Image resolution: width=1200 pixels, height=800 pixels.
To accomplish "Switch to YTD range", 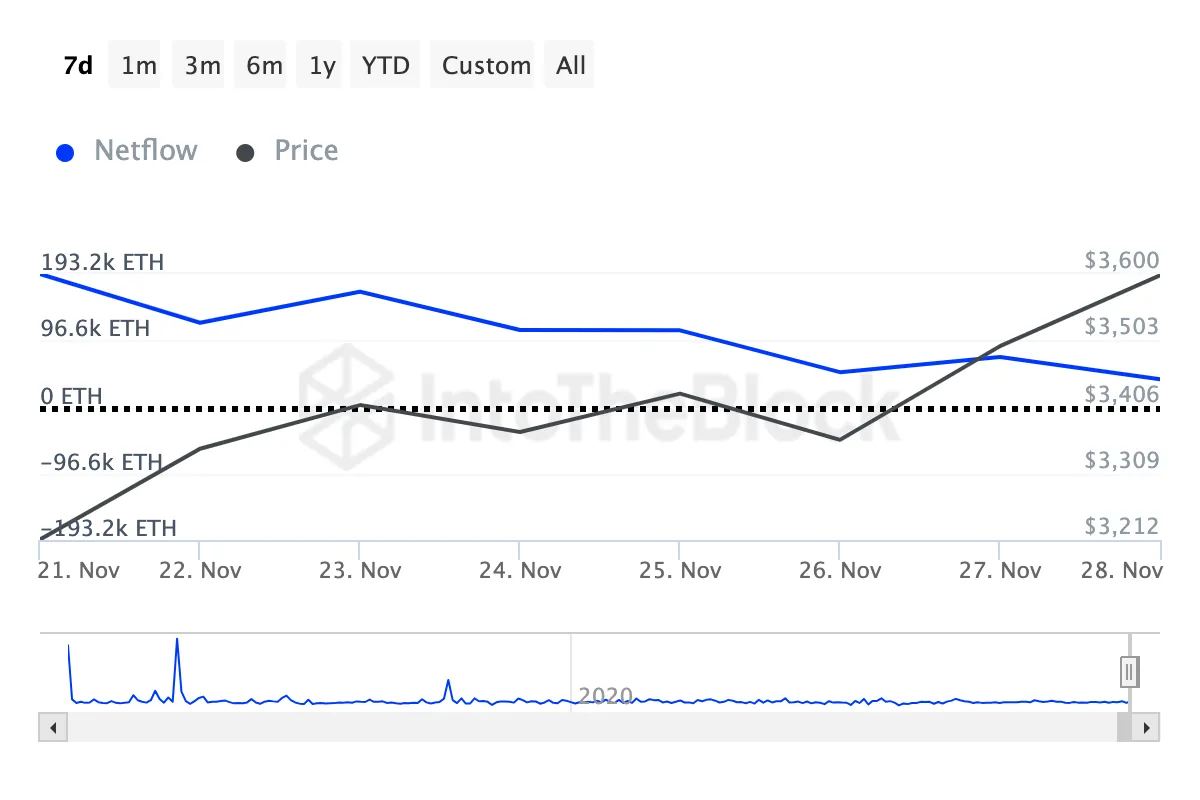I will 386,66.
